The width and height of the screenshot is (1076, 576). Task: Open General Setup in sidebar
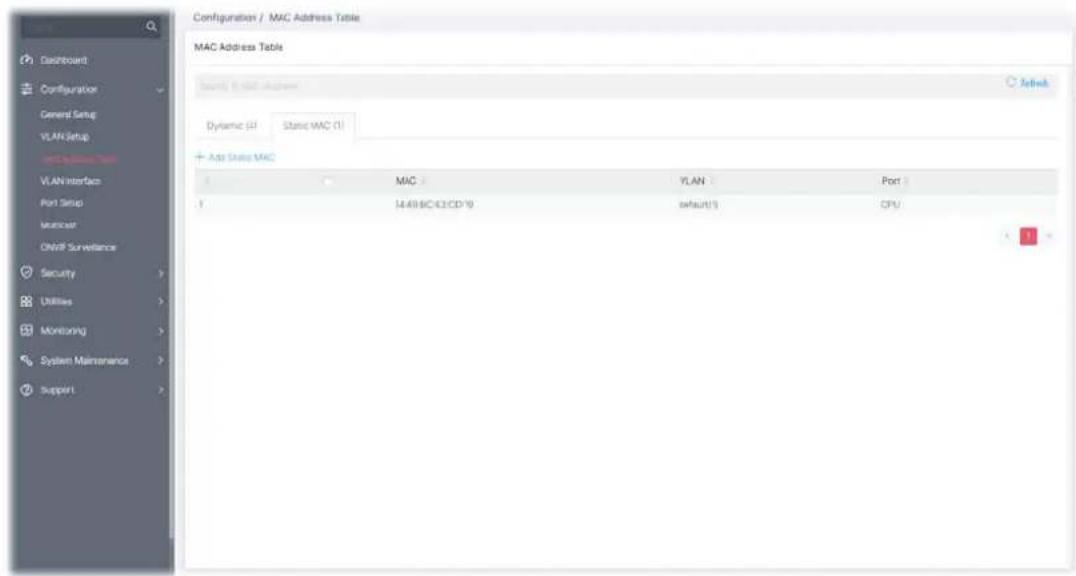[x=68, y=115]
